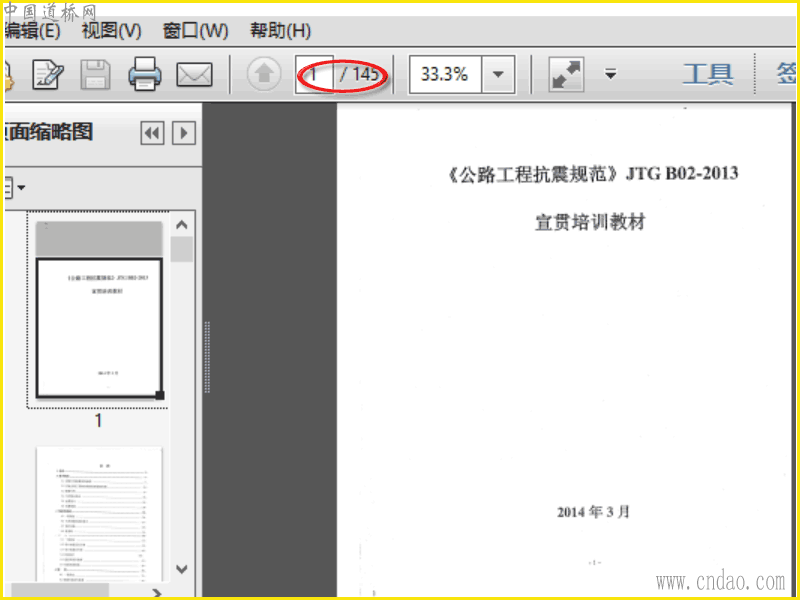This screenshot has height=600, width=800.
Task: Toggle fit-page expand arrows icon
Action: pos(566,74)
